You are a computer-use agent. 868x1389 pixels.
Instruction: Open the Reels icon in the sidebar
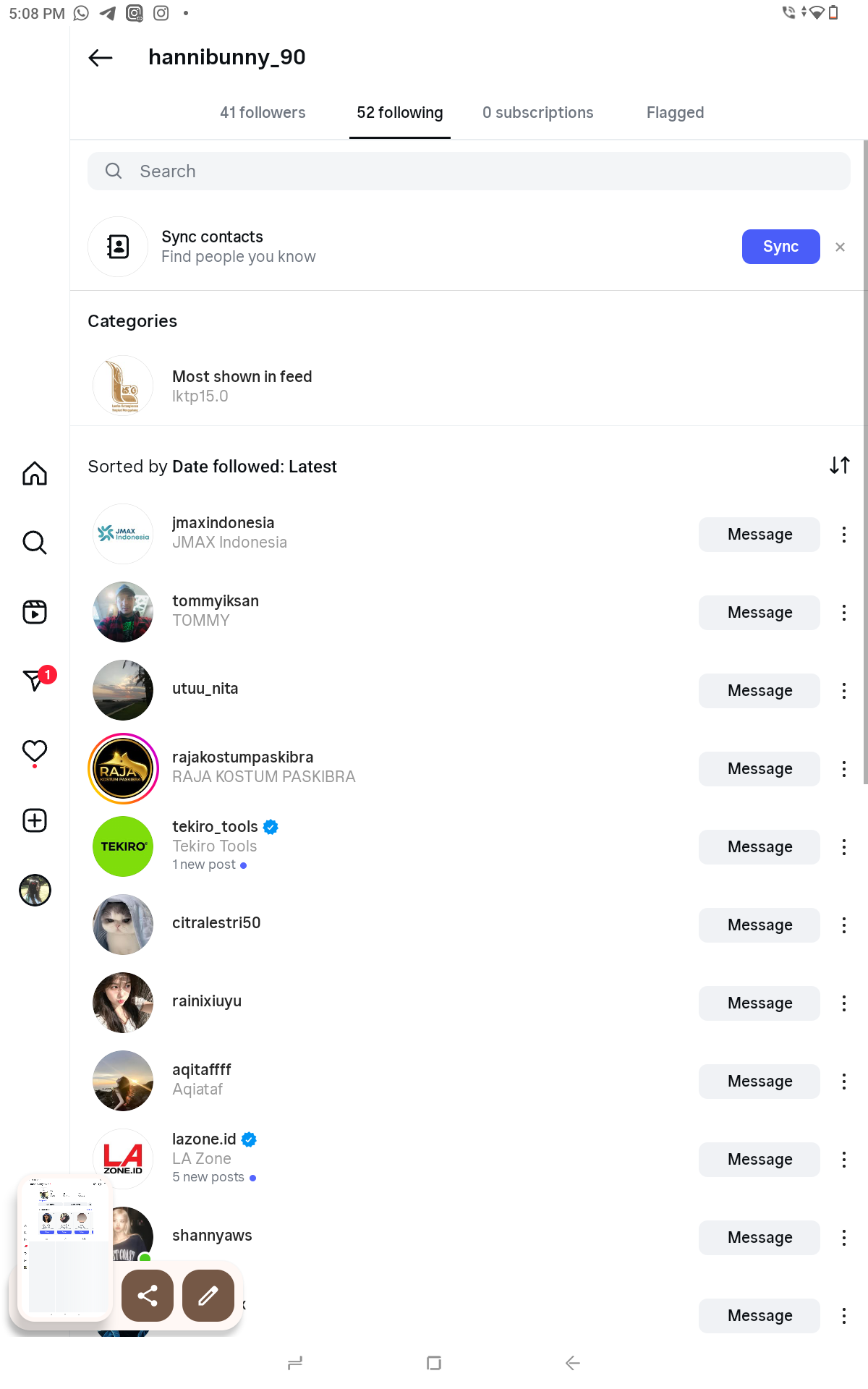(35, 612)
